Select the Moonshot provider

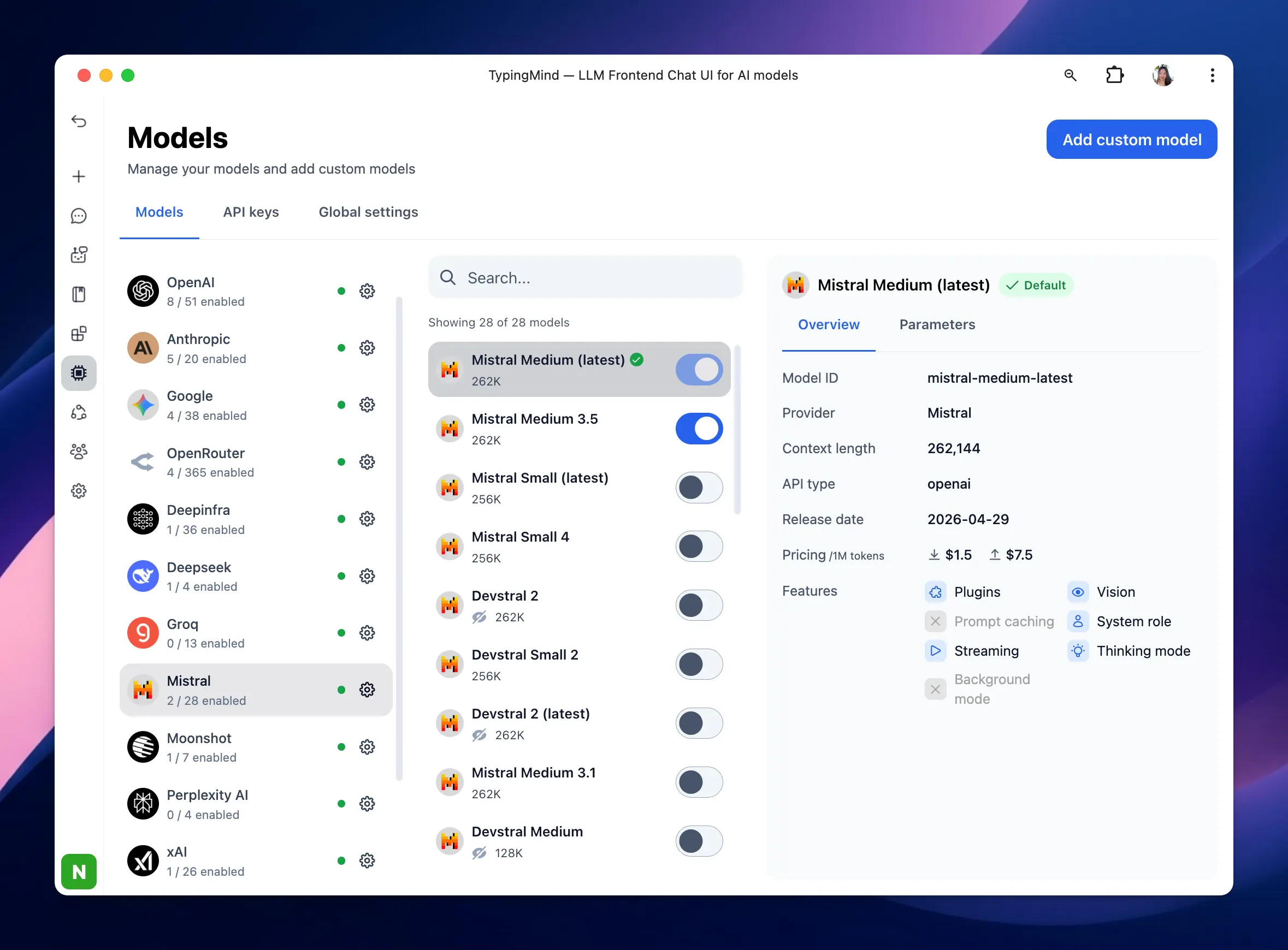tap(256, 747)
